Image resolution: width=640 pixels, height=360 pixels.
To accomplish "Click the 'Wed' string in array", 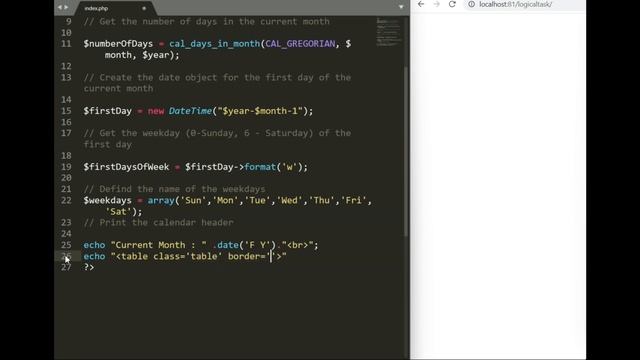I will tap(290, 200).
